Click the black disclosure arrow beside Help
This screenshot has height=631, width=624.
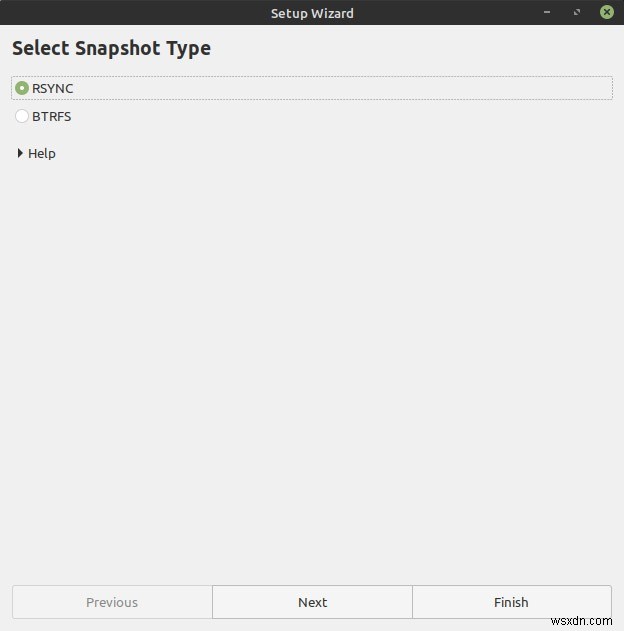20,153
